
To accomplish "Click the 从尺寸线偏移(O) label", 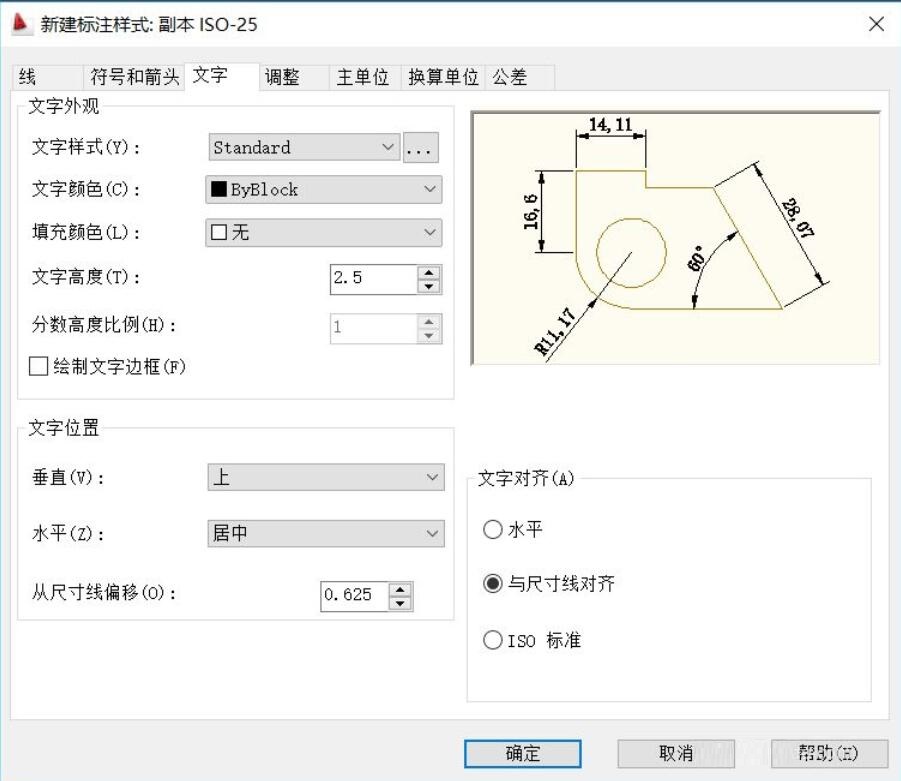I will coord(104,592).
